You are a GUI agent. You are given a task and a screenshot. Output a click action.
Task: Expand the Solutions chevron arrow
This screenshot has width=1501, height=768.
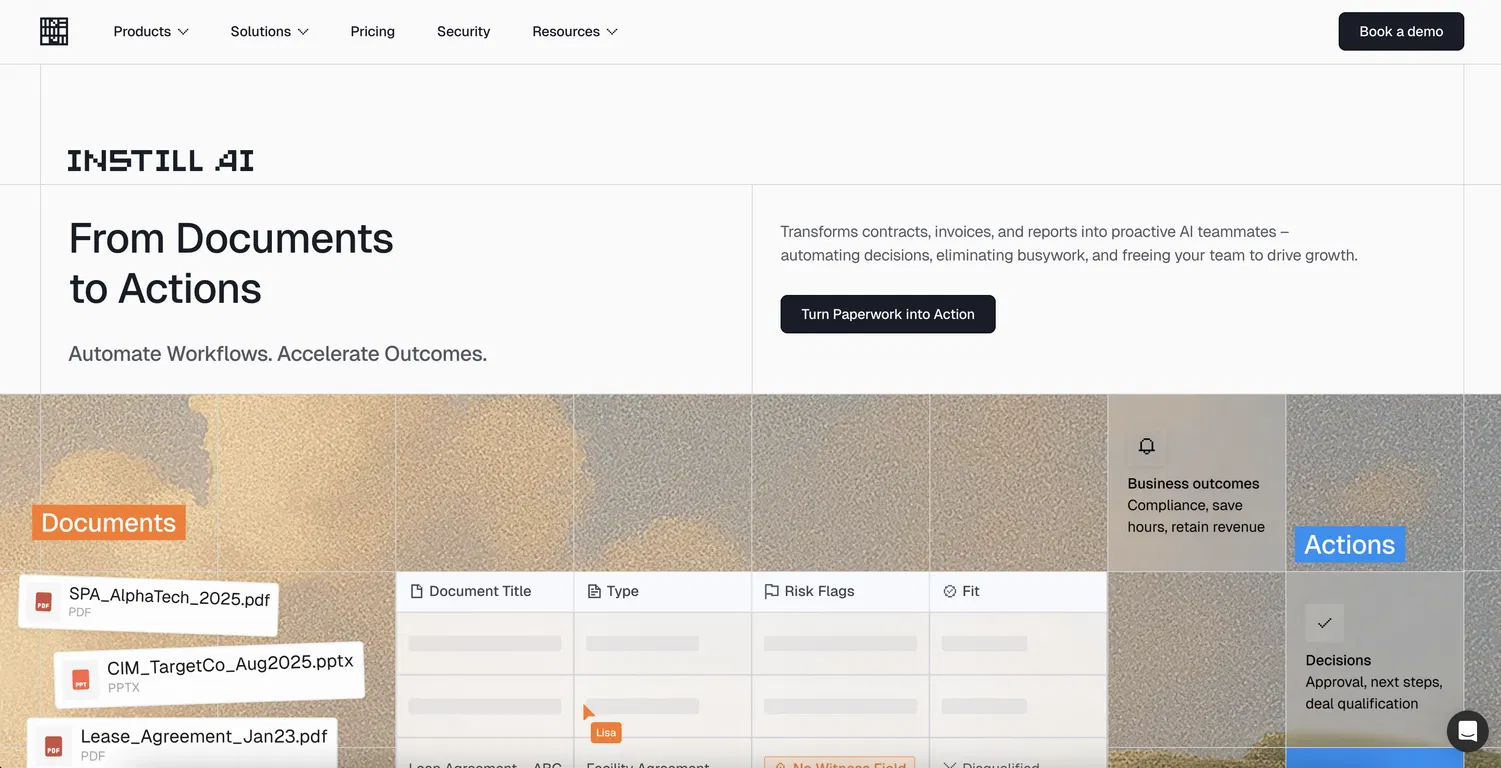pos(303,32)
